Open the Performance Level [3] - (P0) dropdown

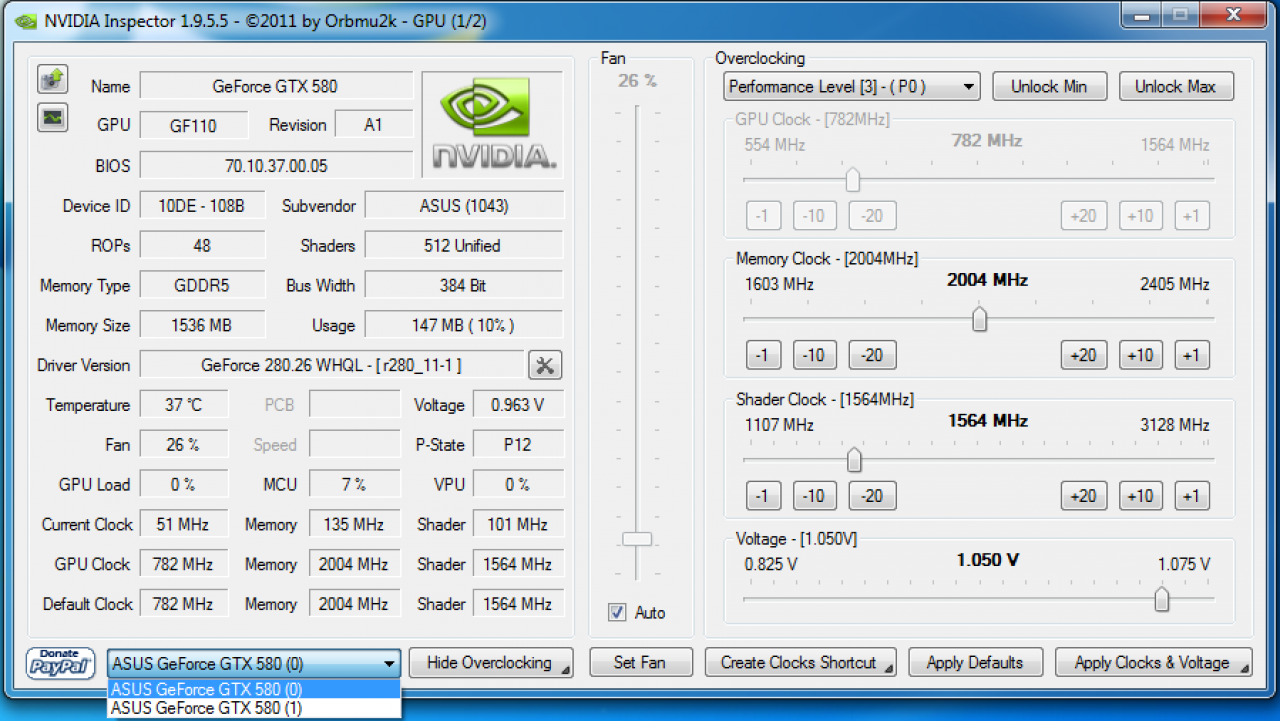click(x=852, y=86)
